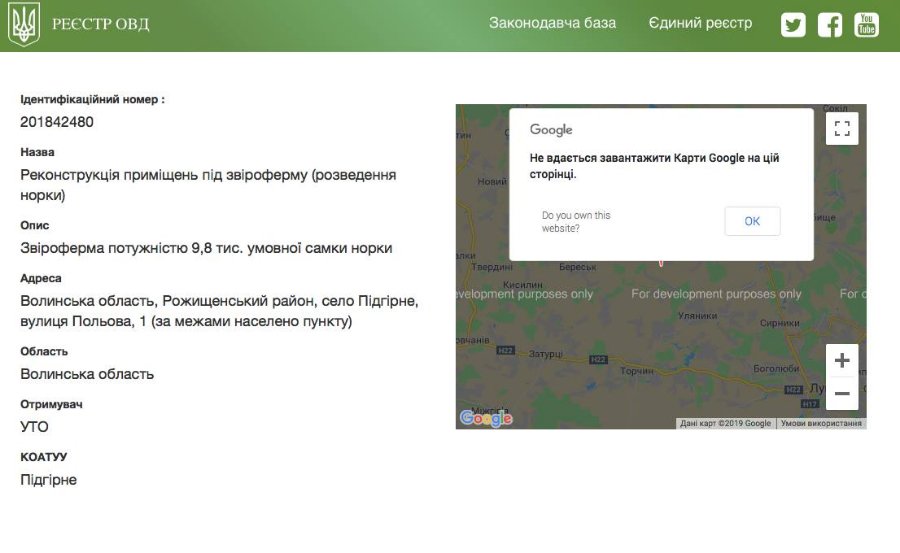900x553 pixels.
Task: Click the identification number 201842480
Action: pyautogui.click(x=57, y=122)
